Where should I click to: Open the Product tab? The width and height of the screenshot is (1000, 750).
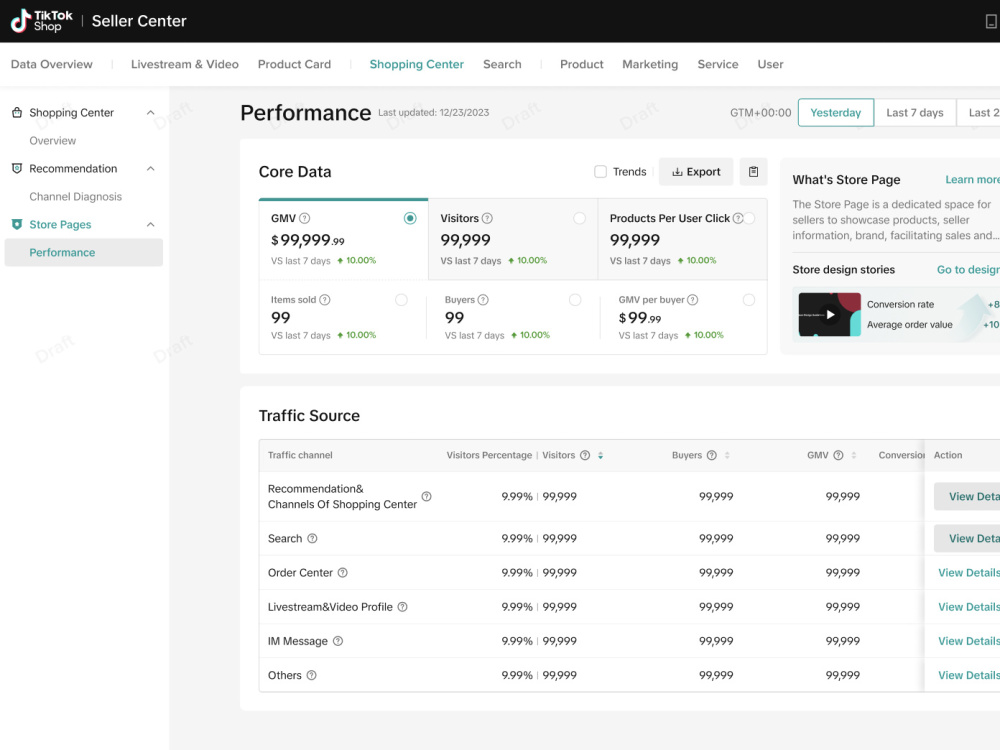582,64
